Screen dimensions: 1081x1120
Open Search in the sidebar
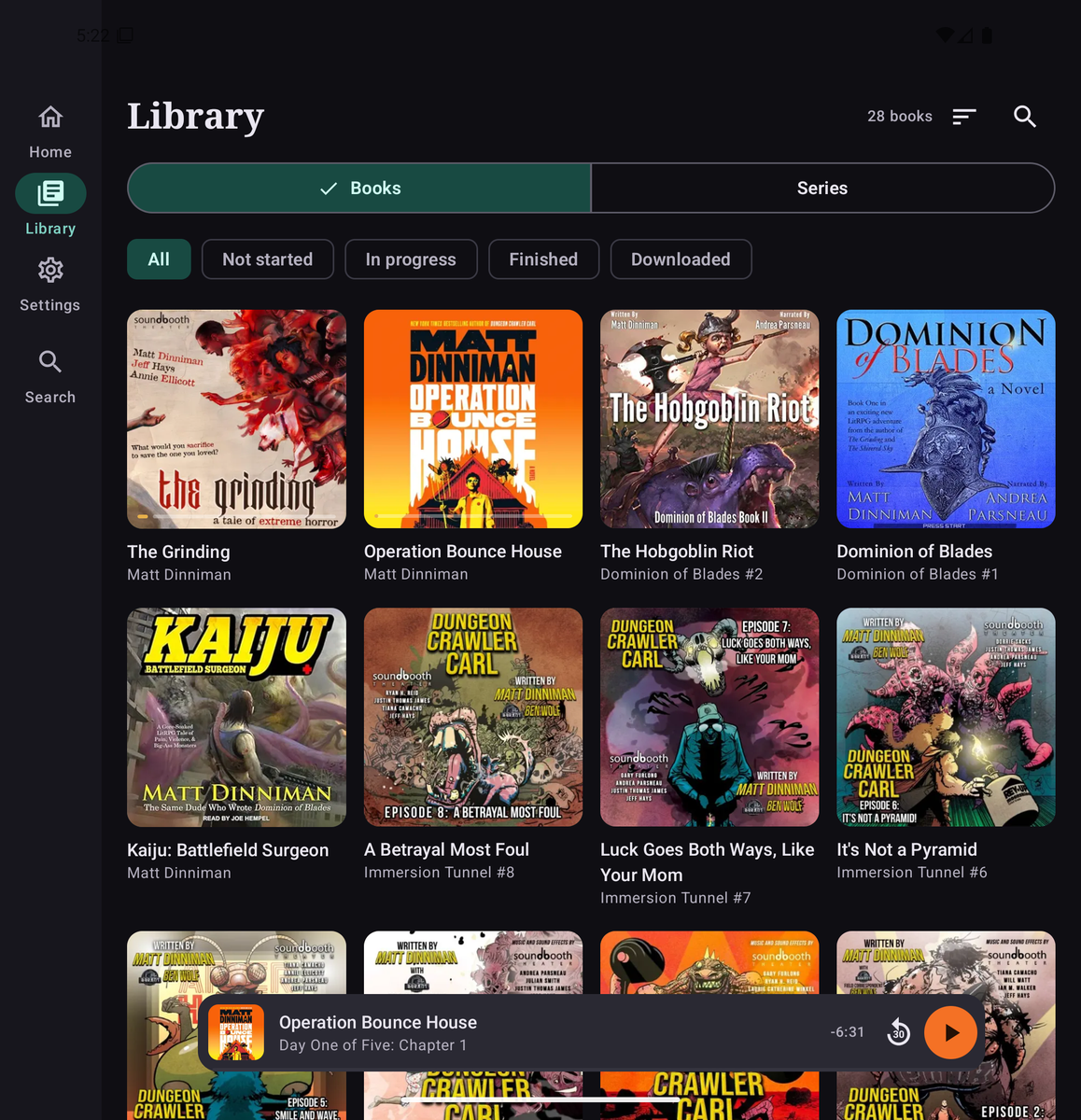tap(50, 376)
